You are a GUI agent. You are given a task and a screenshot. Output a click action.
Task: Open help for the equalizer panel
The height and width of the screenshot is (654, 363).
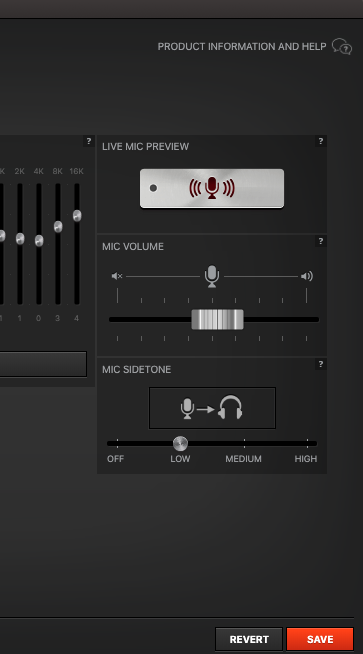tap(88, 141)
